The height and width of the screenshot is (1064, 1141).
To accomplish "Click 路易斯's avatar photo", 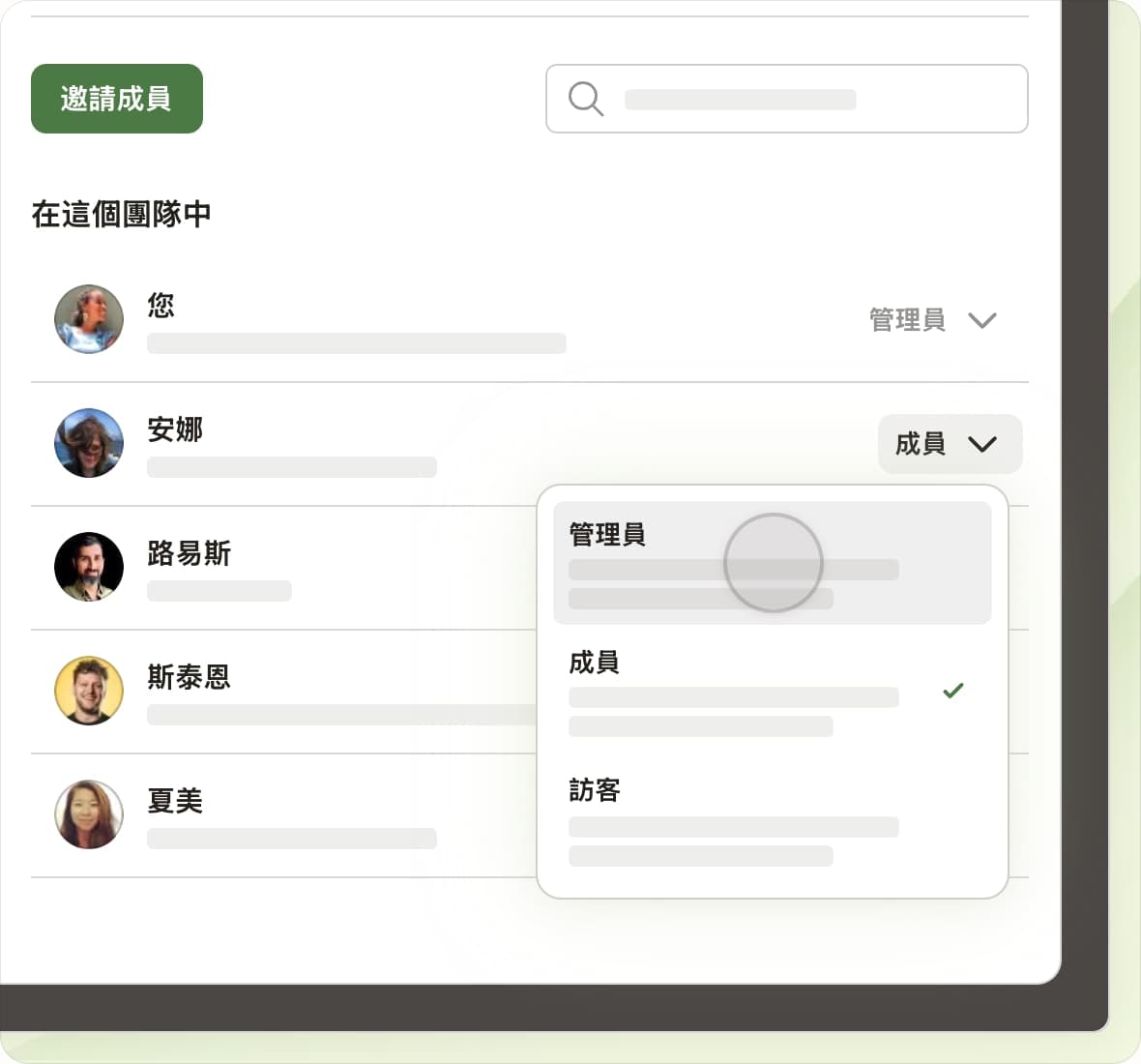I will tap(89, 567).
